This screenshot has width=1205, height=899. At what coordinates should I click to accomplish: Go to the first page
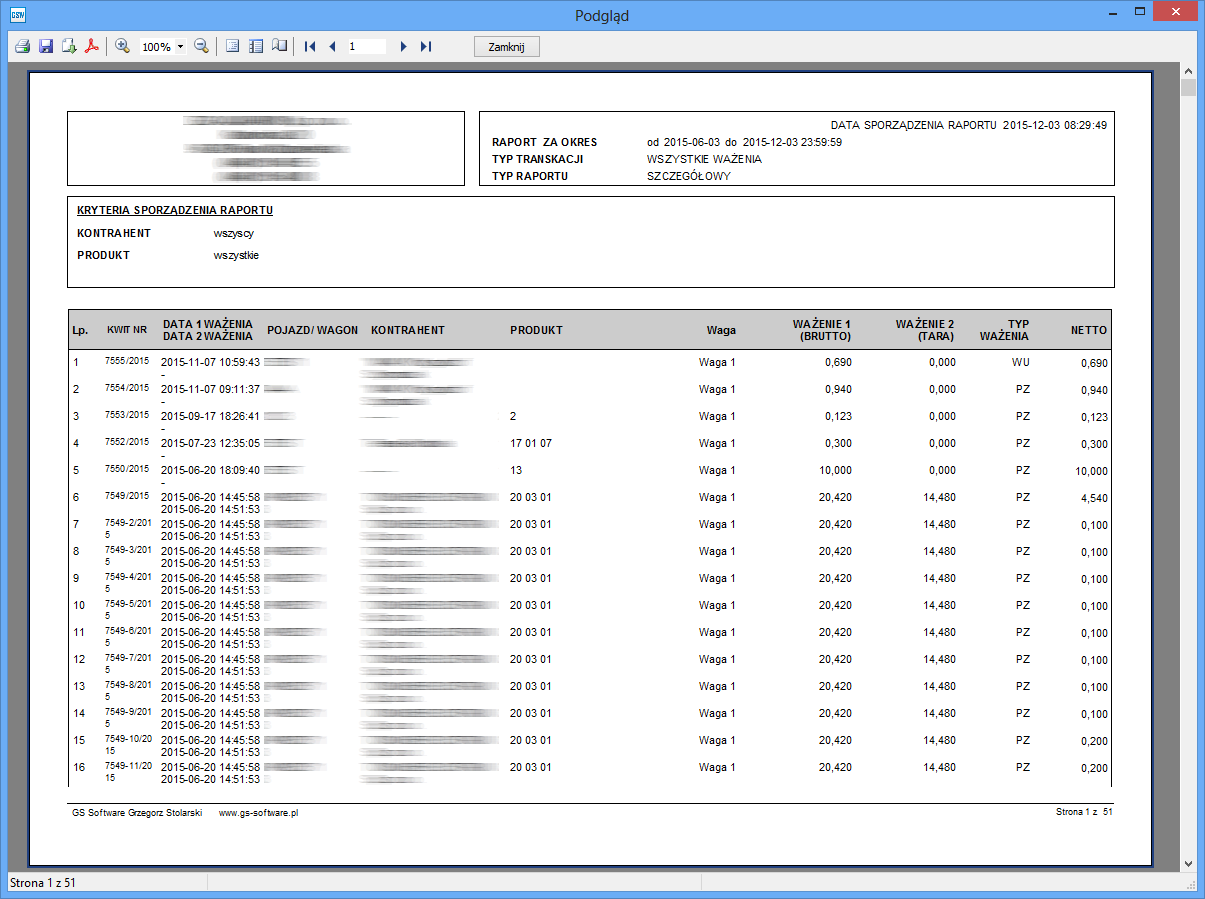click(x=310, y=46)
